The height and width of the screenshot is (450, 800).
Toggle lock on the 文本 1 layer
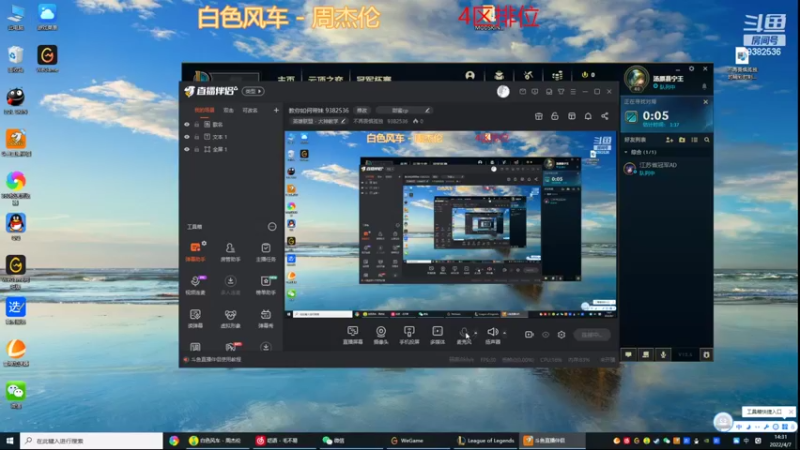pyautogui.click(x=196, y=137)
